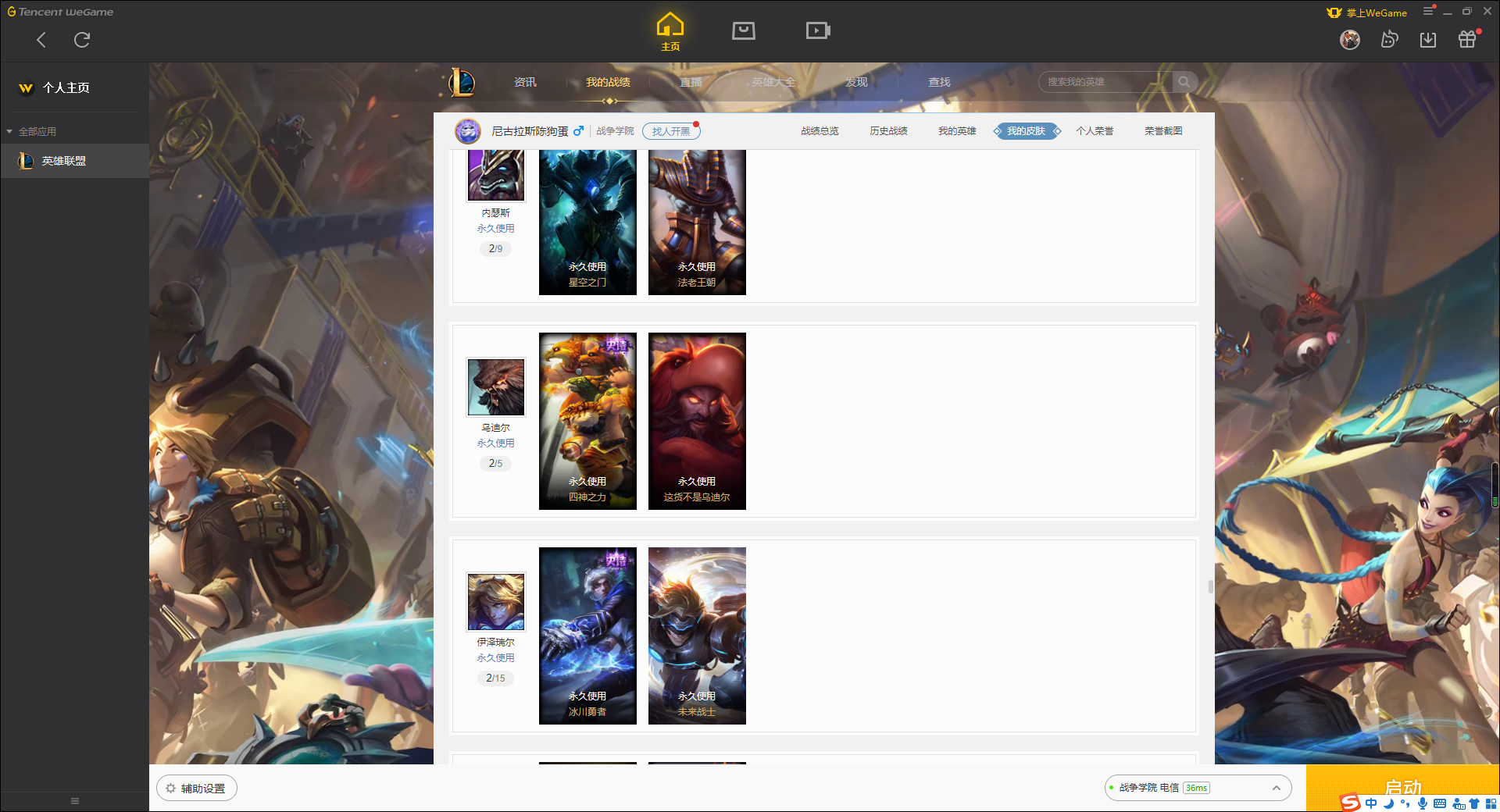
Task: Switch to the 战绩总览 tab
Action: tap(820, 131)
